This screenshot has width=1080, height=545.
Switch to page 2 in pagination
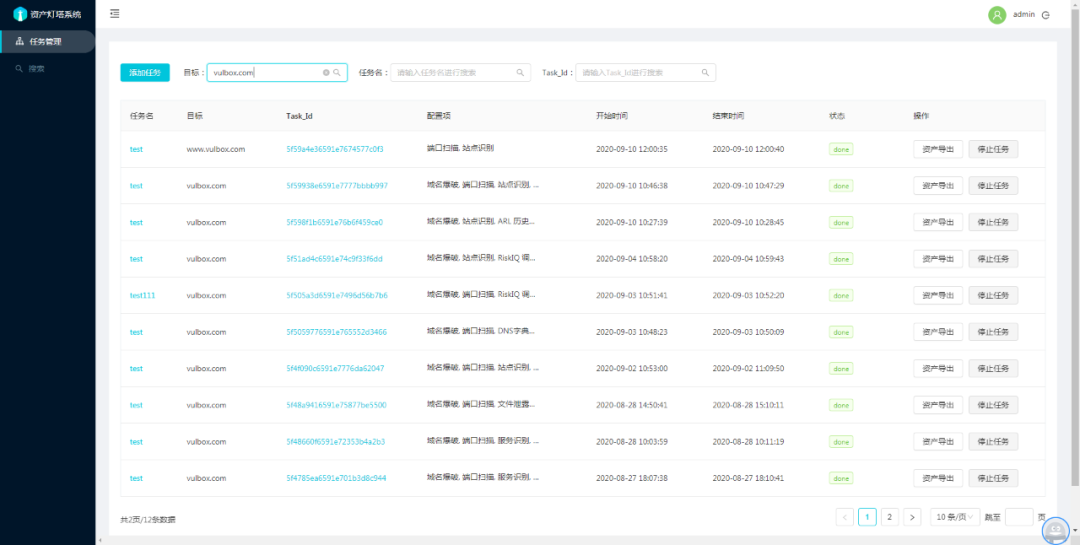click(890, 517)
